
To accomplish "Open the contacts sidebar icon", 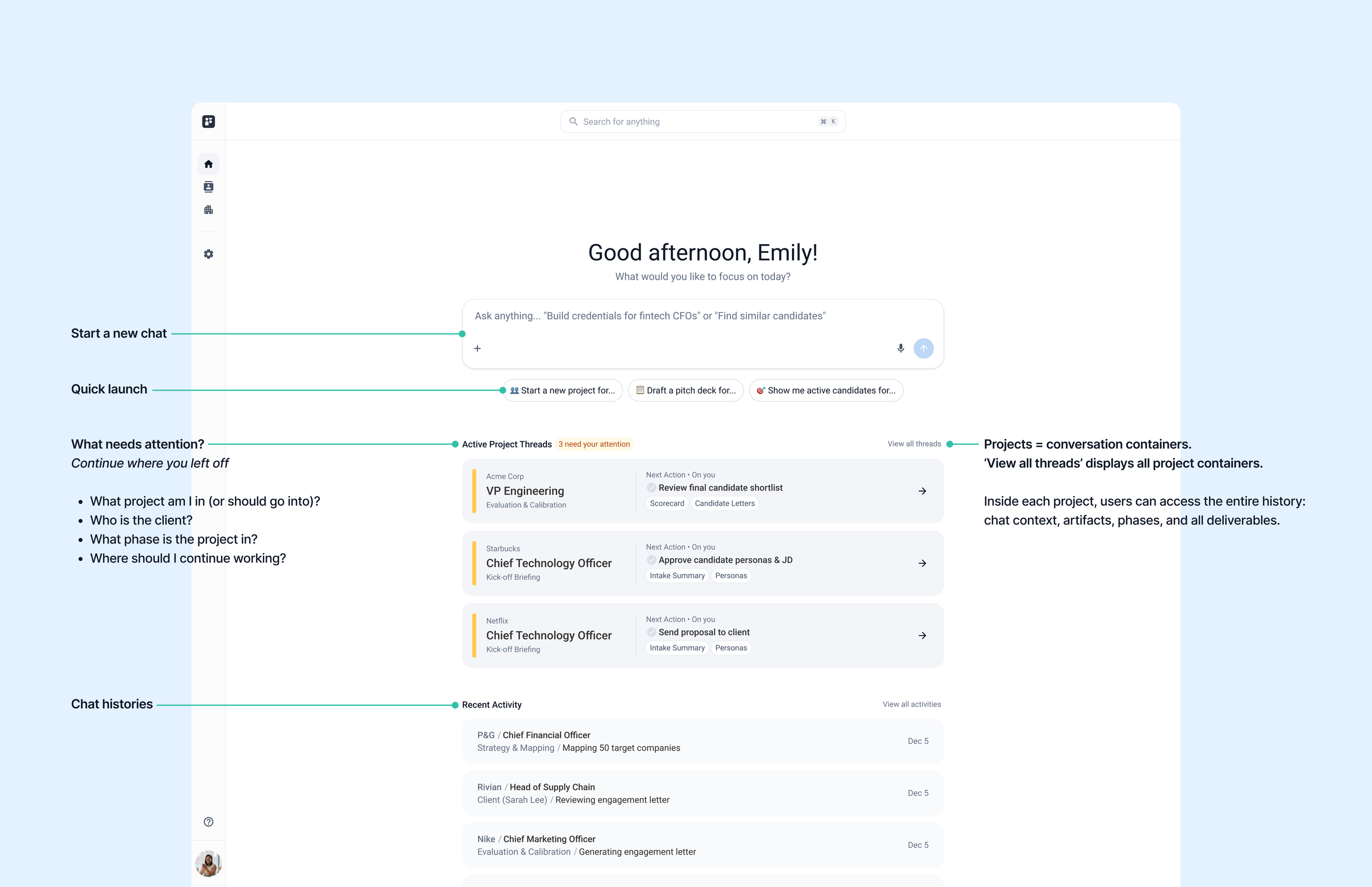I will click(209, 187).
